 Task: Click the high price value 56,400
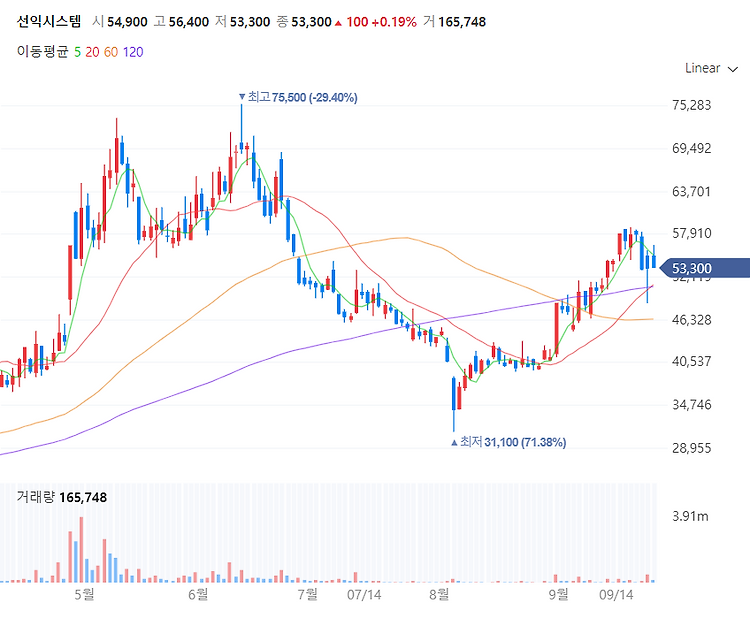[x=189, y=22]
